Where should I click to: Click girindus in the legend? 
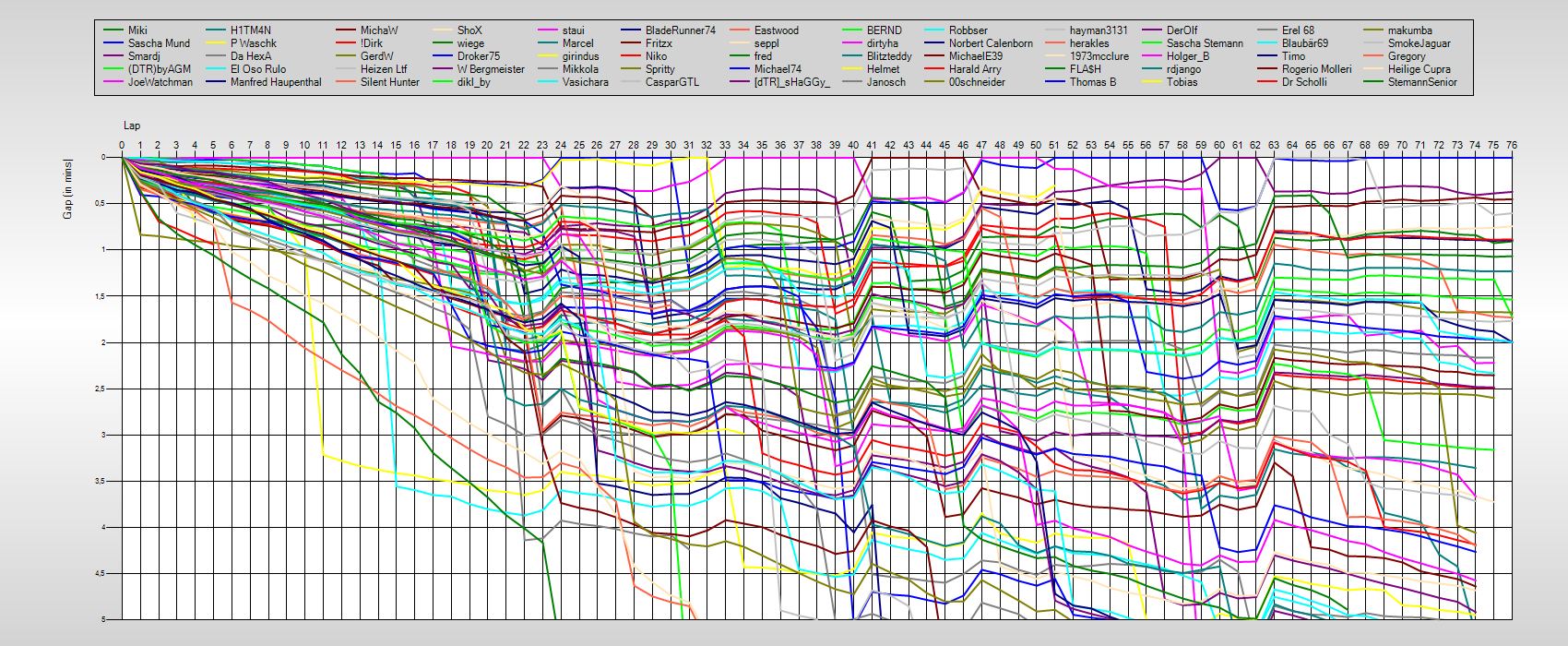click(581, 56)
